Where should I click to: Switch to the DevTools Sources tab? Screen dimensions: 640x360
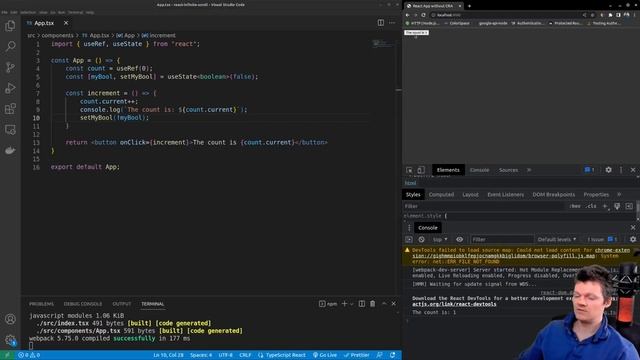(x=508, y=170)
